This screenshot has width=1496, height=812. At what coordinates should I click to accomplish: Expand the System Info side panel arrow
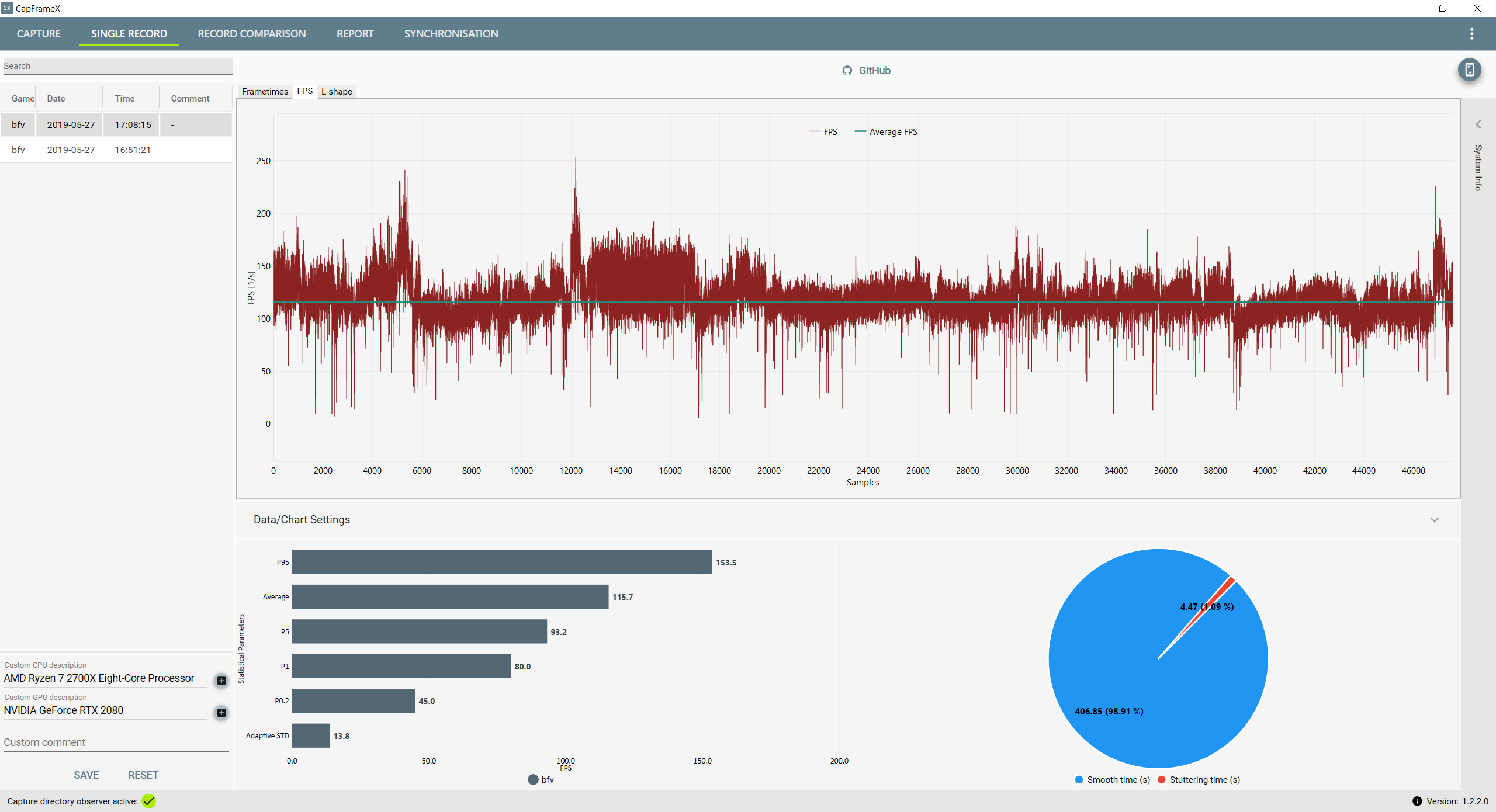[1478, 124]
